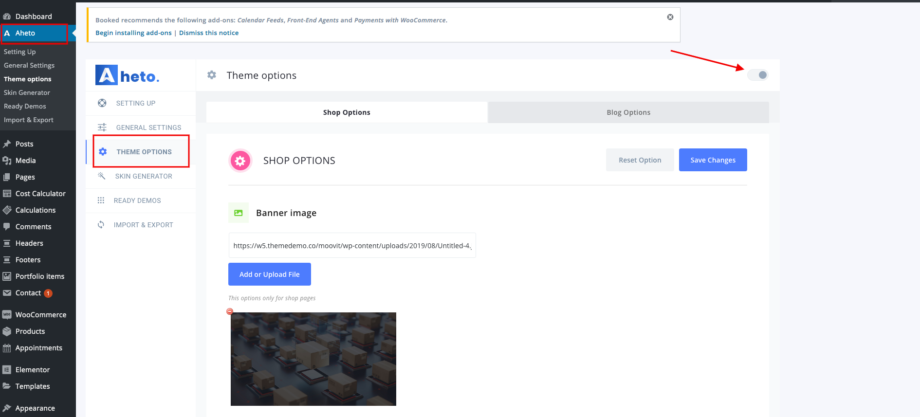Open Setting Up submenu item
Image resolution: width=920 pixels, height=417 pixels.
[19, 52]
